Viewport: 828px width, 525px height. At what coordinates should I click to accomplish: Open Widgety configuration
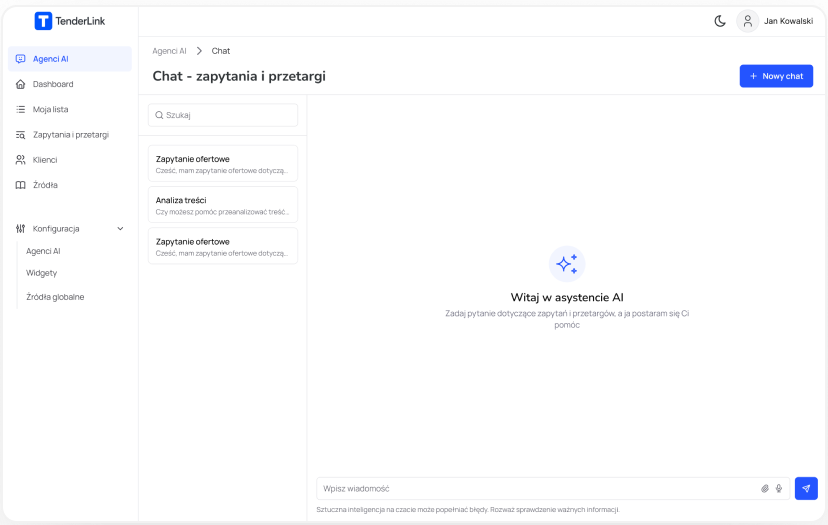[41, 273]
